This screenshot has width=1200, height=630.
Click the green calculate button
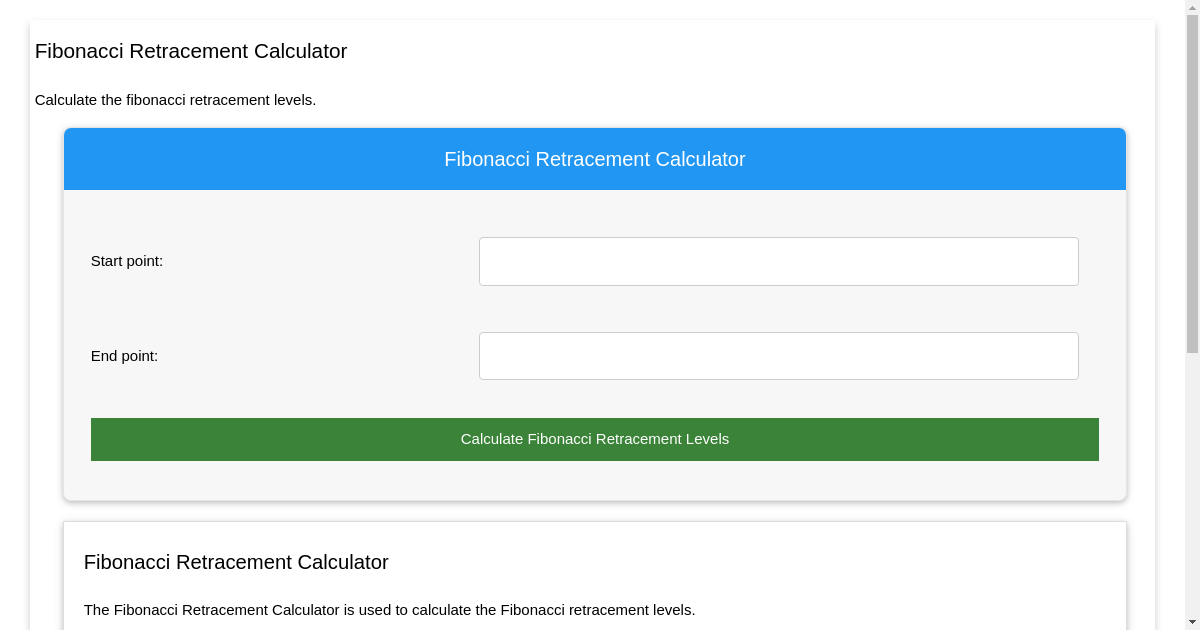click(594, 439)
